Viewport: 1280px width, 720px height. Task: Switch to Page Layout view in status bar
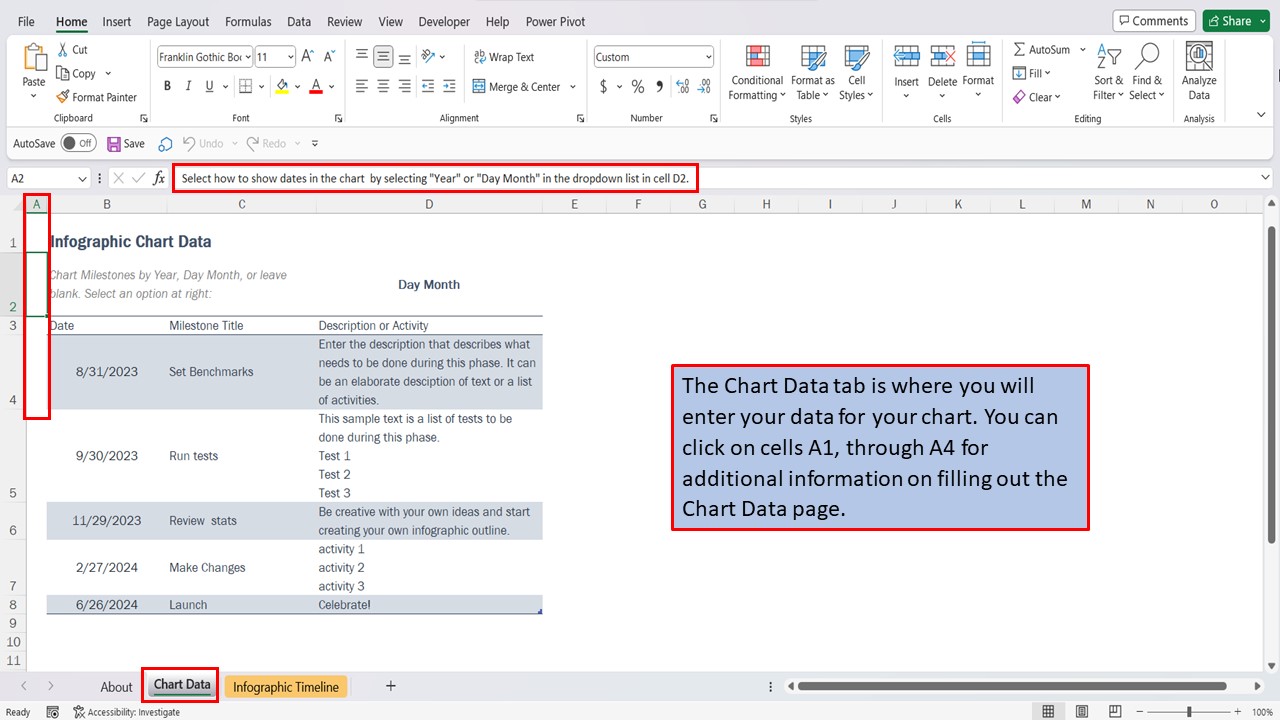click(x=1081, y=712)
